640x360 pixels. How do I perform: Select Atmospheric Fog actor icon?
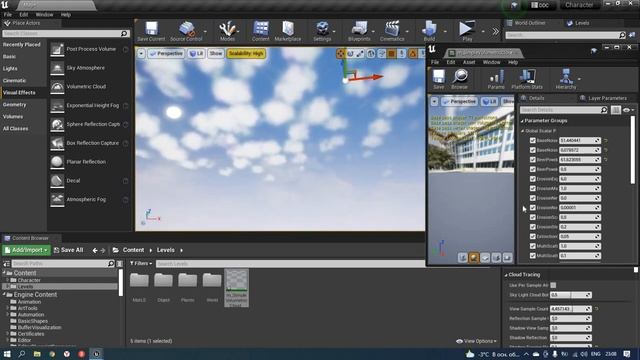pyautogui.click(x=57, y=199)
